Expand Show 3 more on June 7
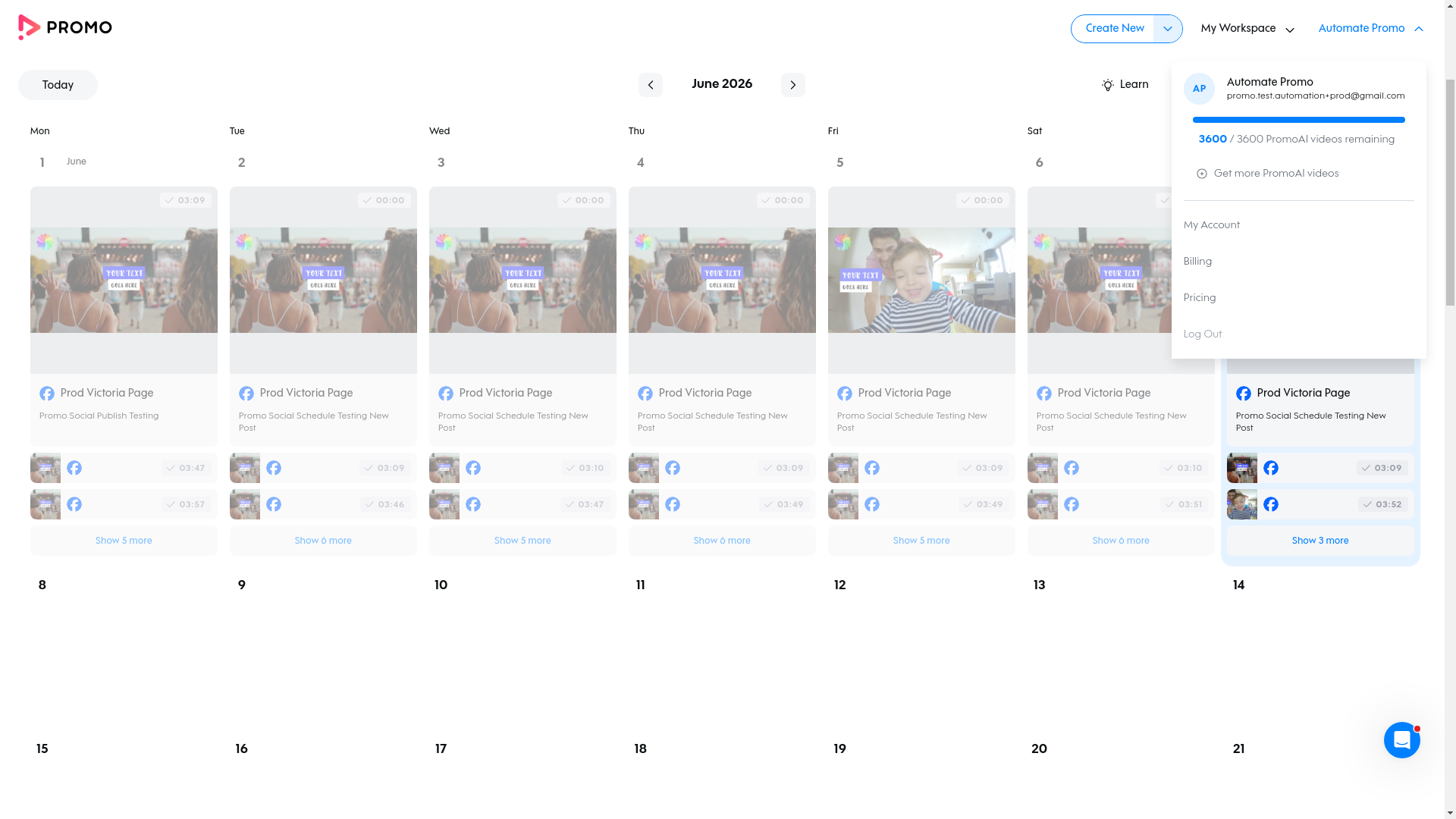This screenshot has width=1456, height=819. point(1320,541)
